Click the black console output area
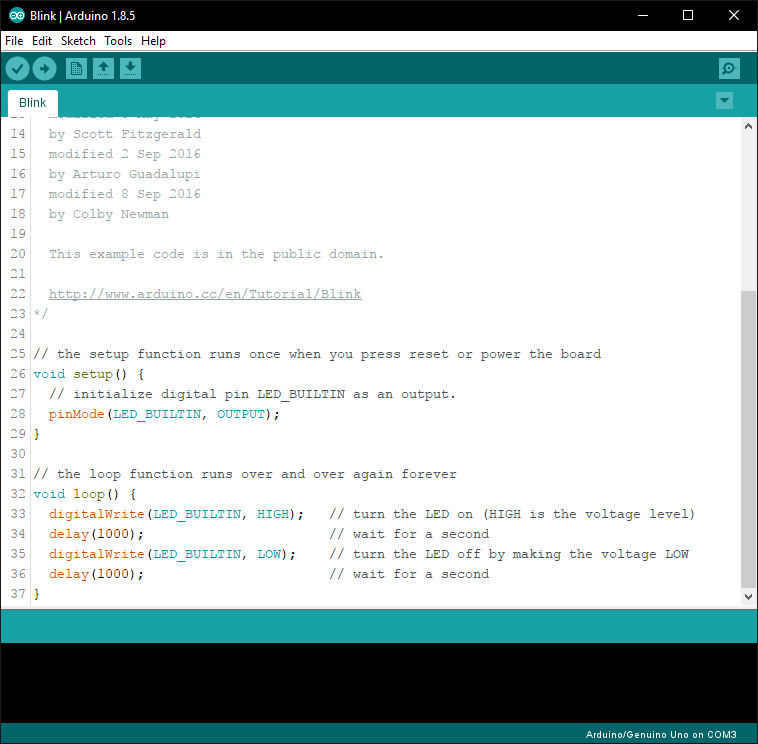758x744 pixels. 379,683
